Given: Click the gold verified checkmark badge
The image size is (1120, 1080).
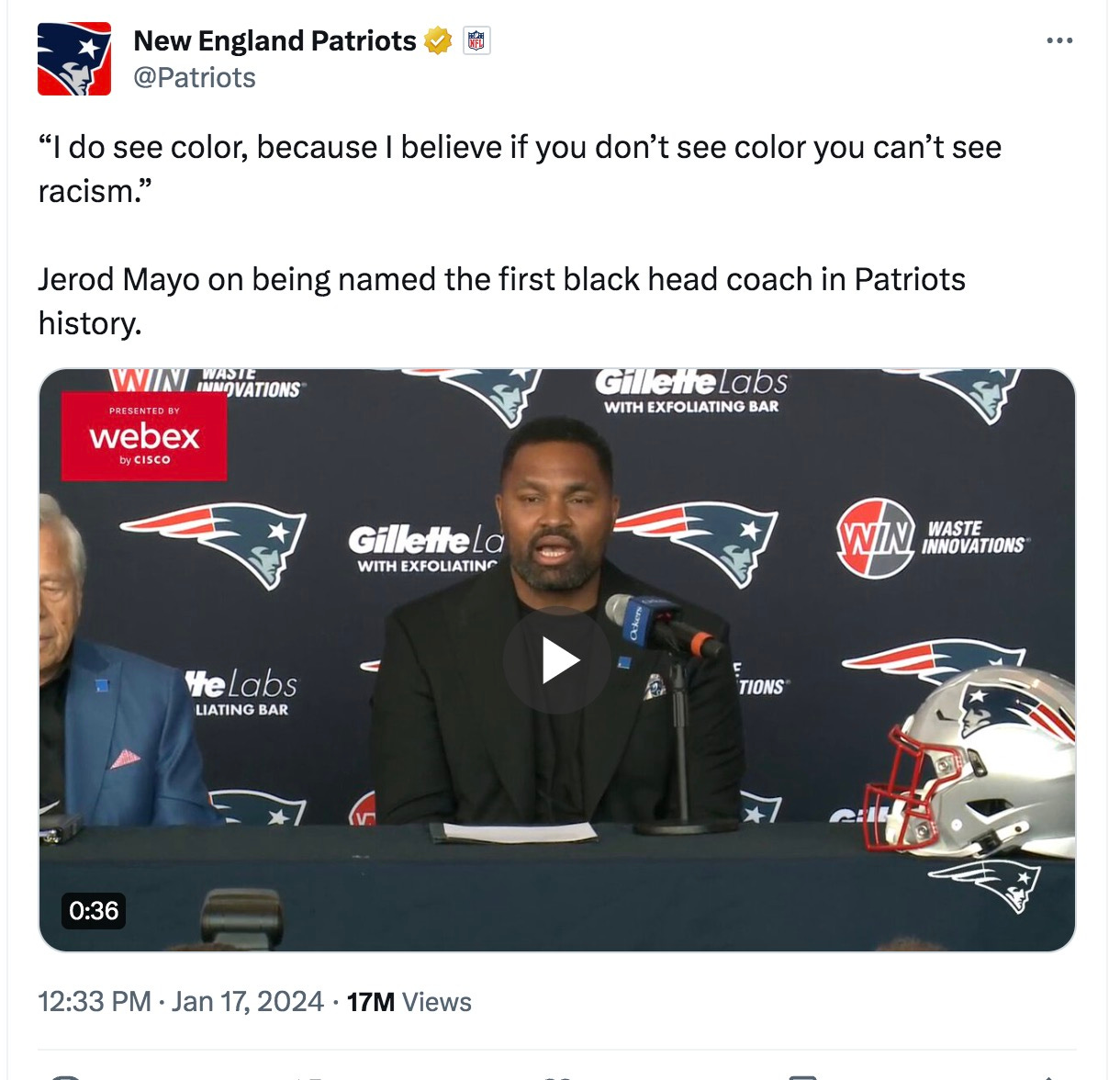Looking at the screenshot, I should point(438,40).
